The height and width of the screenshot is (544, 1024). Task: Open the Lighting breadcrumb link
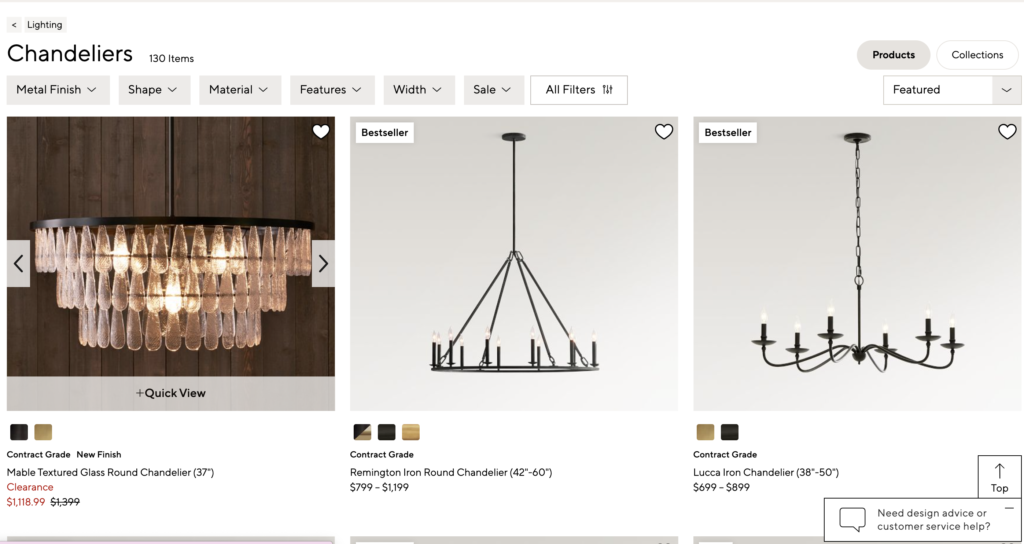[x=44, y=25]
